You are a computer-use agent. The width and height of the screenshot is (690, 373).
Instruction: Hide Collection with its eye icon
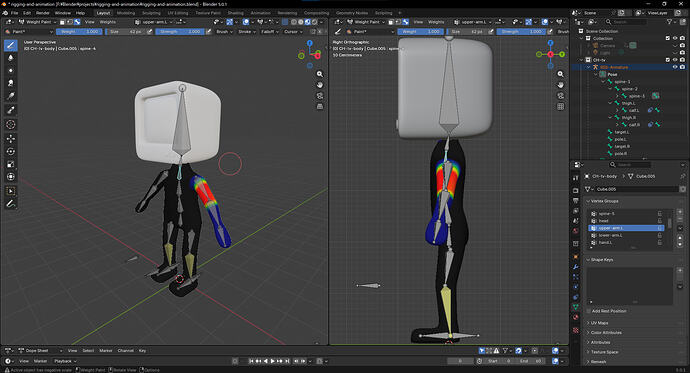pos(675,38)
